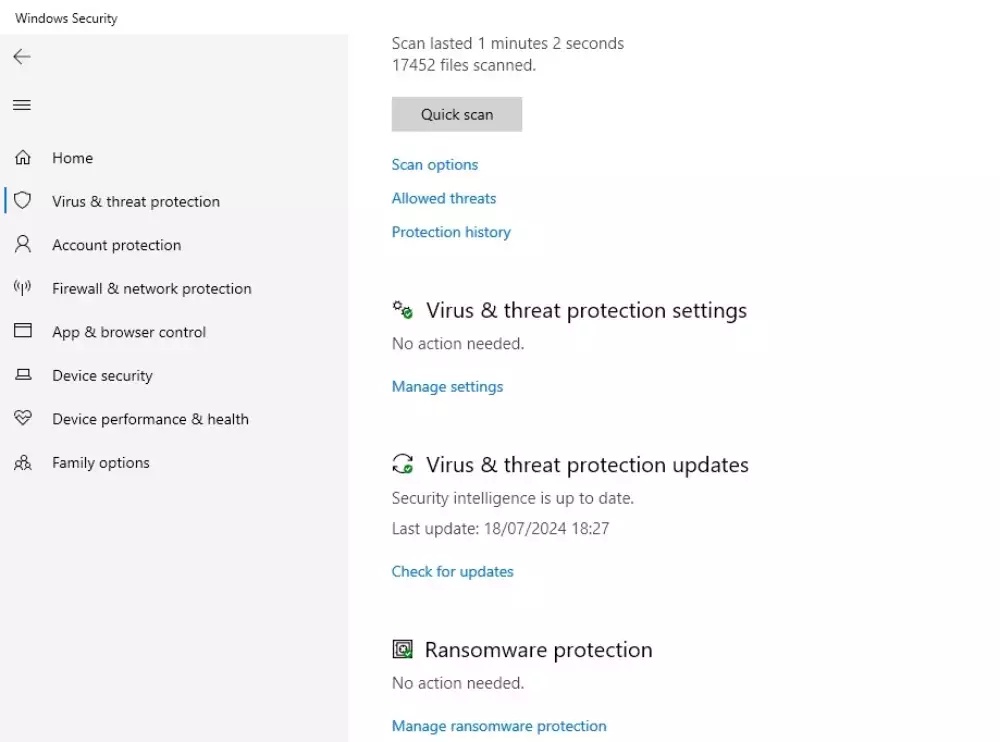Select Device performance & health
Image resolution: width=1000 pixels, height=742 pixels.
[150, 419]
